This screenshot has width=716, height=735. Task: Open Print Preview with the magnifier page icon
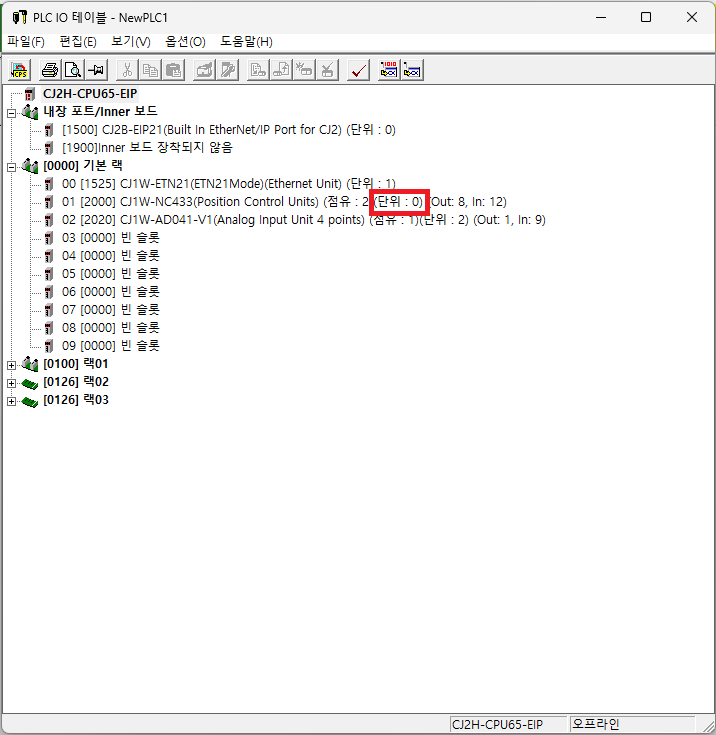coord(73,70)
